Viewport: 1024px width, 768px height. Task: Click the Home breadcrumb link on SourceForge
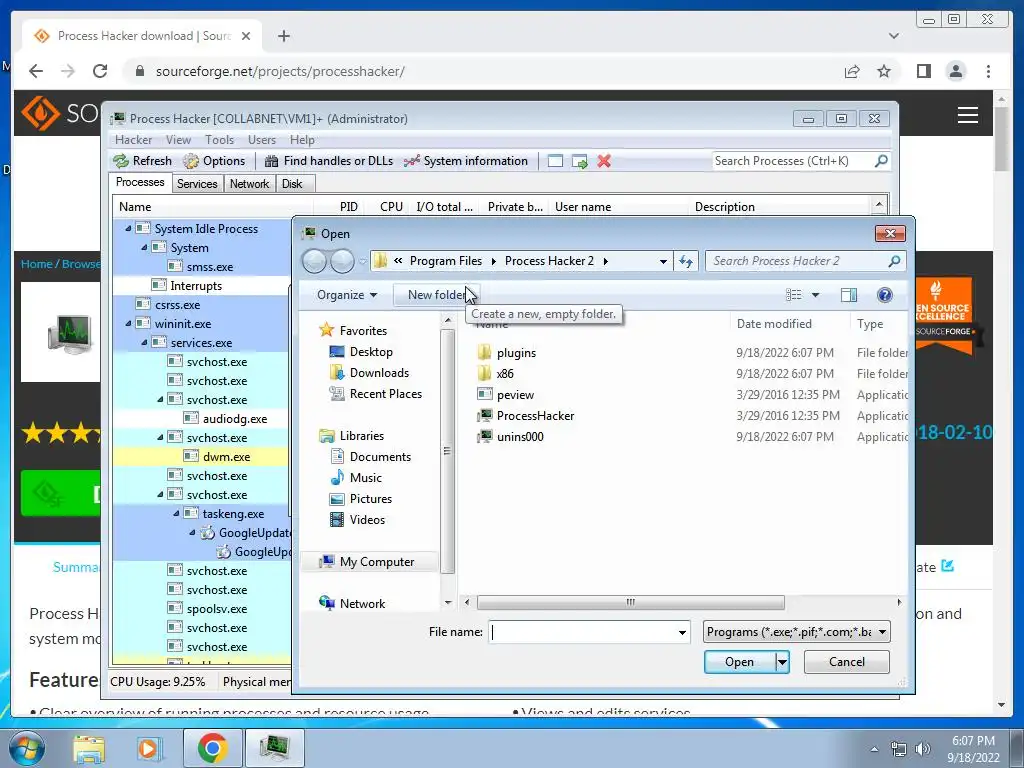tap(36, 264)
